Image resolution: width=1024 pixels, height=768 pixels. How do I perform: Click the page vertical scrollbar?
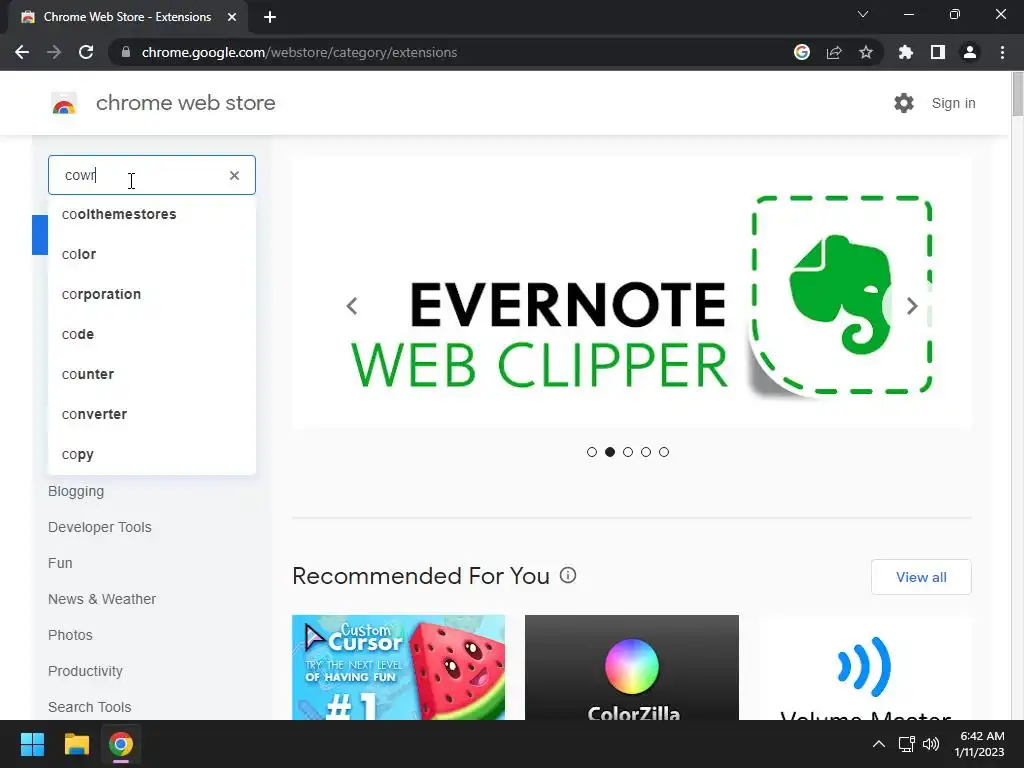pyautogui.click(x=1017, y=95)
